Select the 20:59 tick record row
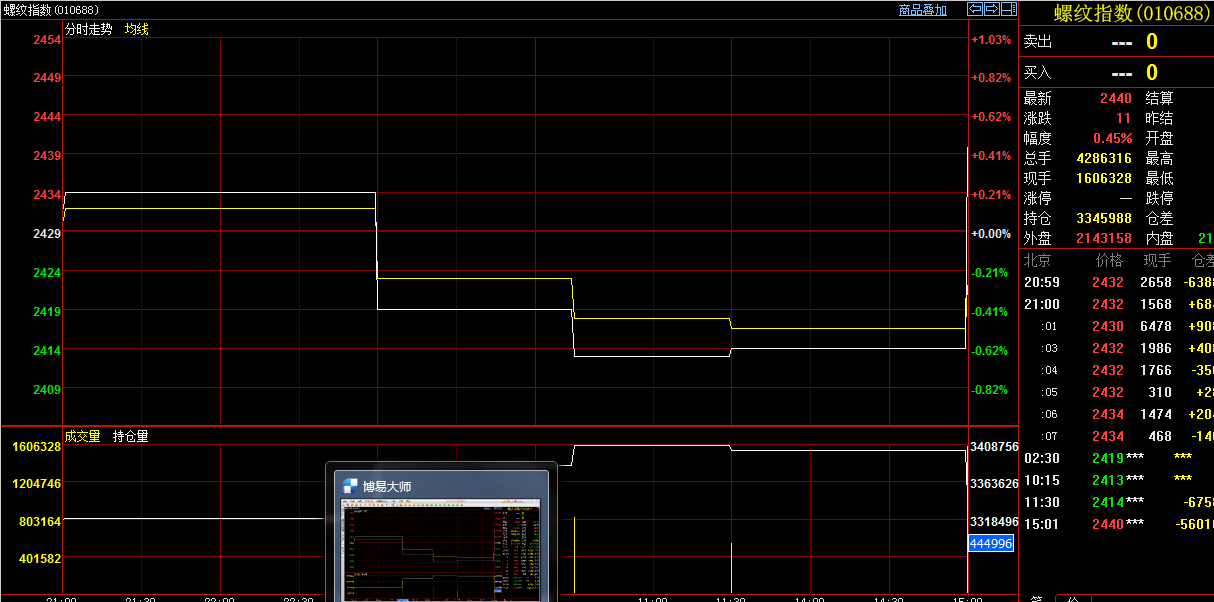Viewport: 1214px width, 602px height. pos(1116,282)
